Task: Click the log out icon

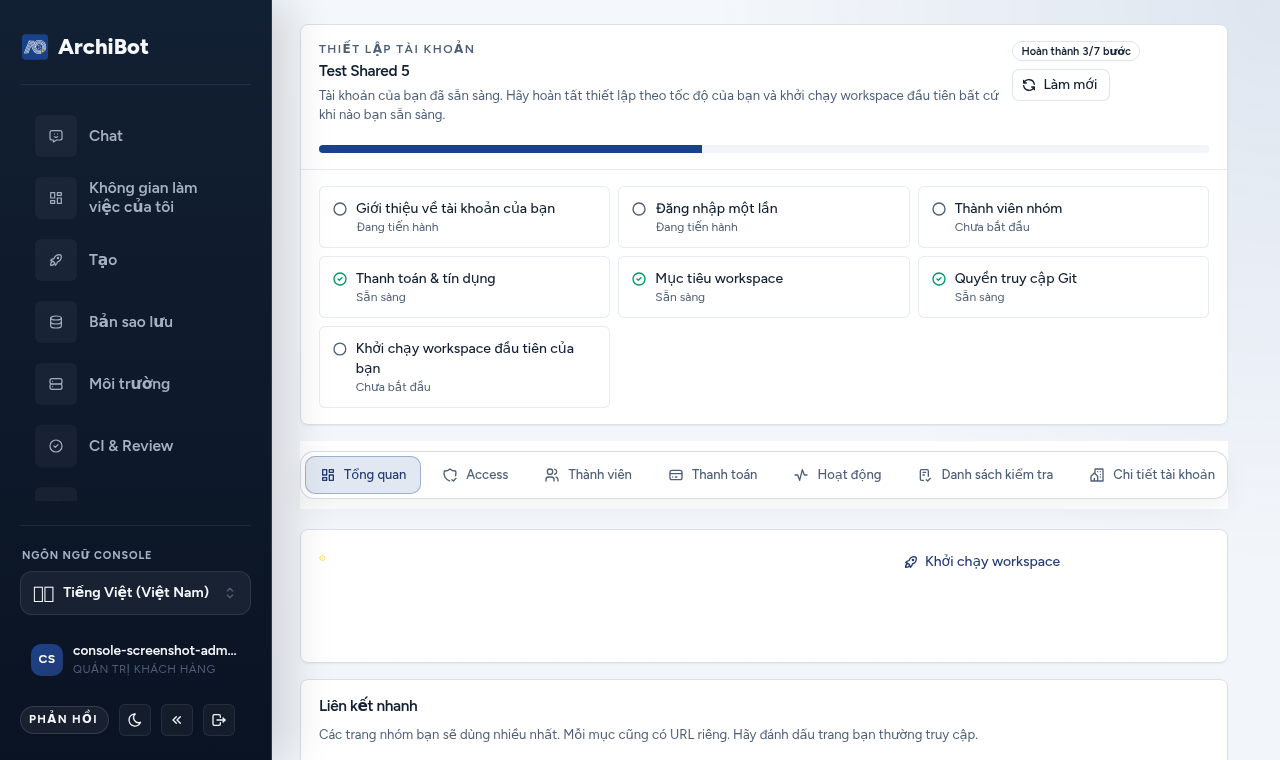Action: tap(219, 720)
